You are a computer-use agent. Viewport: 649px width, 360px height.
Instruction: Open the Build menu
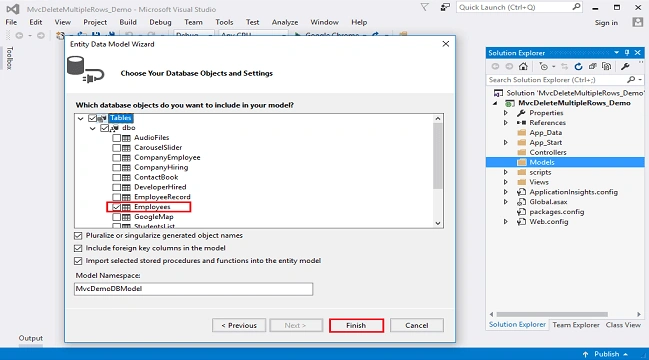(128, 22)
